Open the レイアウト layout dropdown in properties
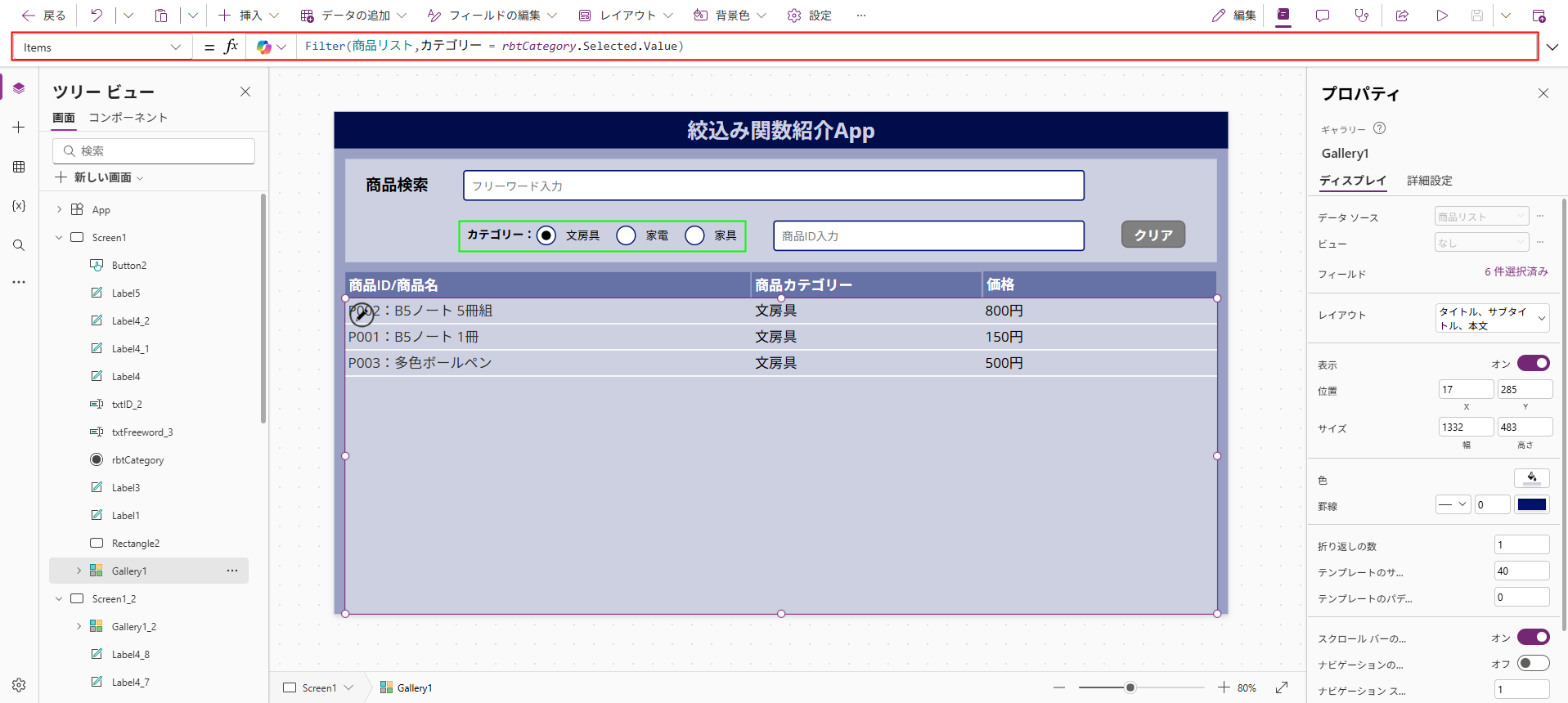Screen dimensions: 1568x703 click(x=1492, y=318)
